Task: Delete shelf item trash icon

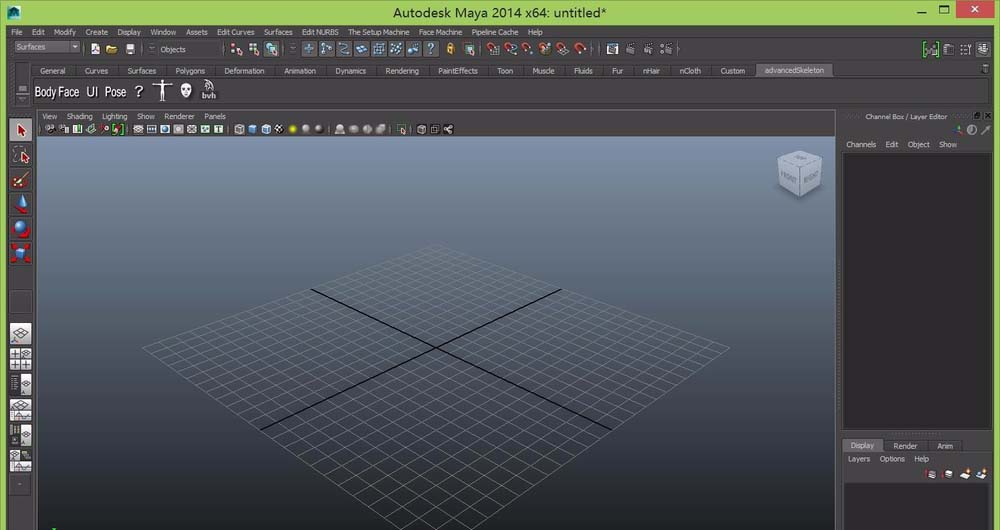Action: [985, 69]
